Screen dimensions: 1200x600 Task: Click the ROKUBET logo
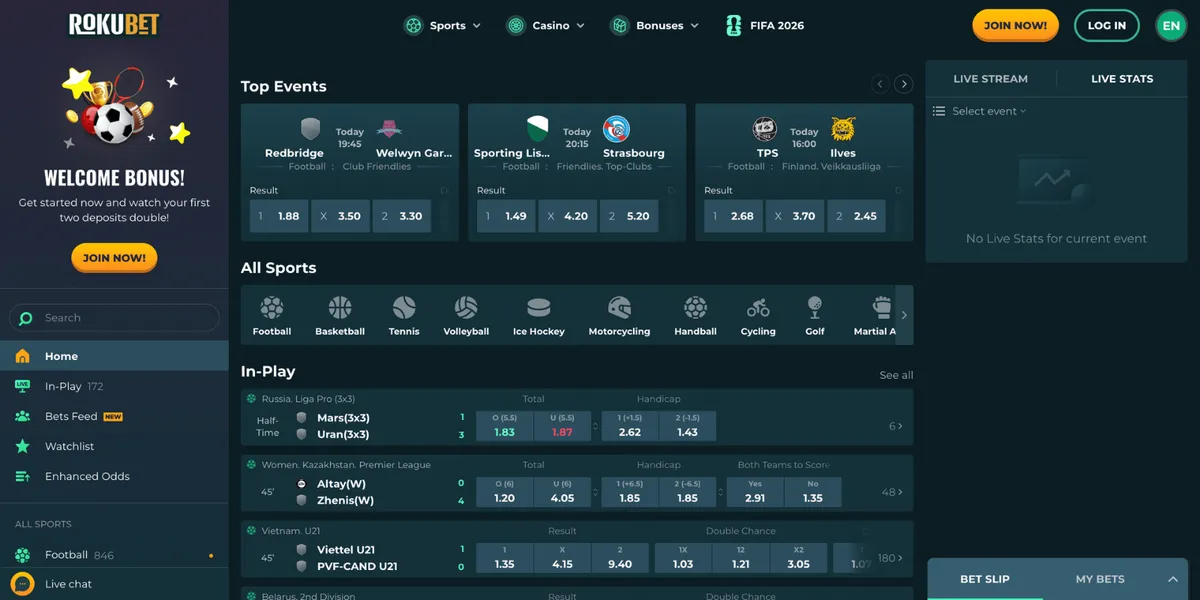(114, 25)
